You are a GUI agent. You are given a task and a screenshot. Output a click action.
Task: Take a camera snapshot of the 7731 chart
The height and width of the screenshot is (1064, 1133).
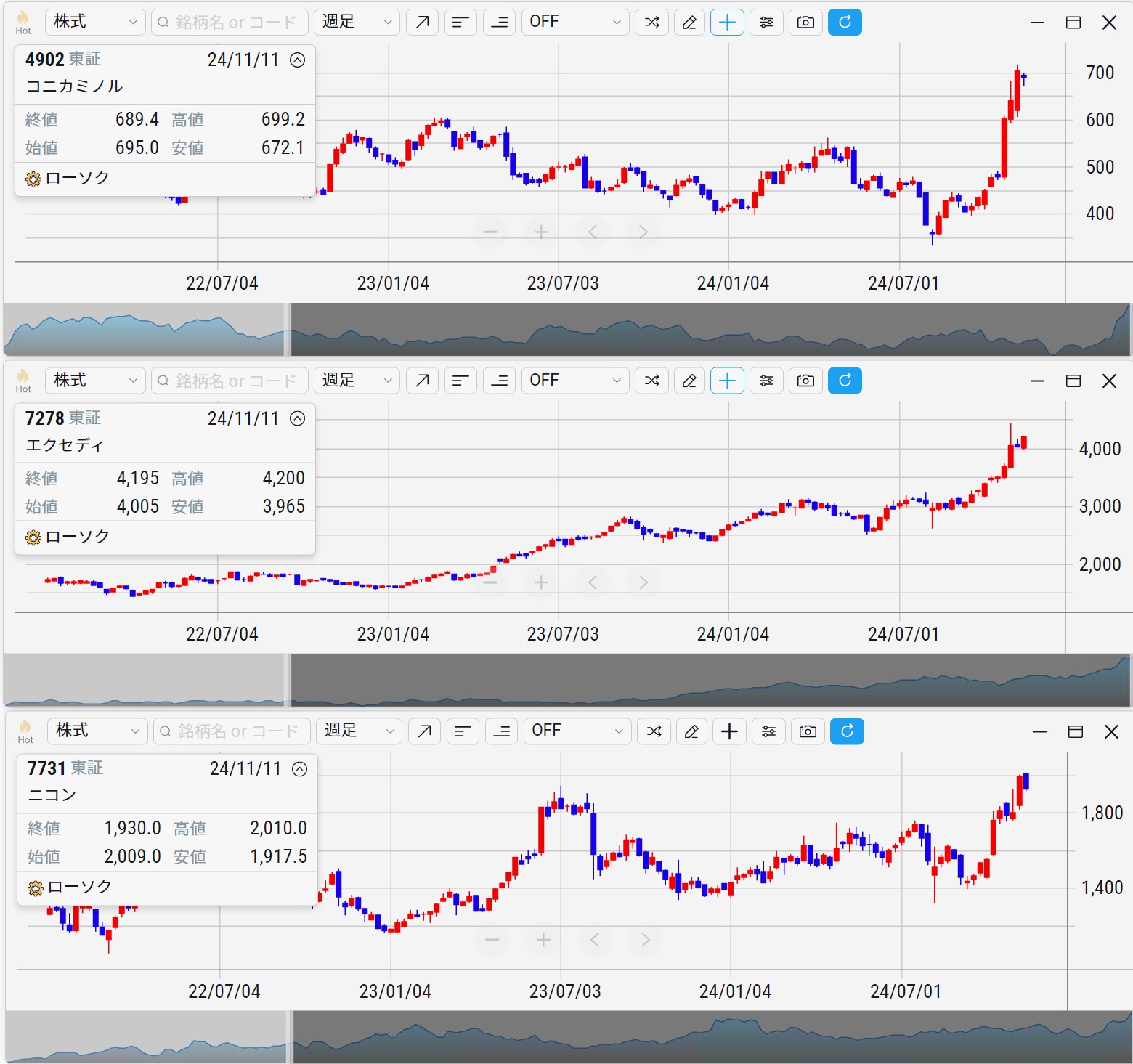point(808,731)
